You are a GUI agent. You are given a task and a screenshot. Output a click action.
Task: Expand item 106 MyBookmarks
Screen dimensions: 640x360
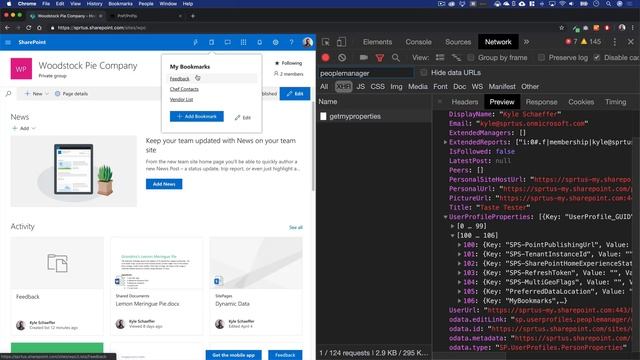tap(460, 301)
